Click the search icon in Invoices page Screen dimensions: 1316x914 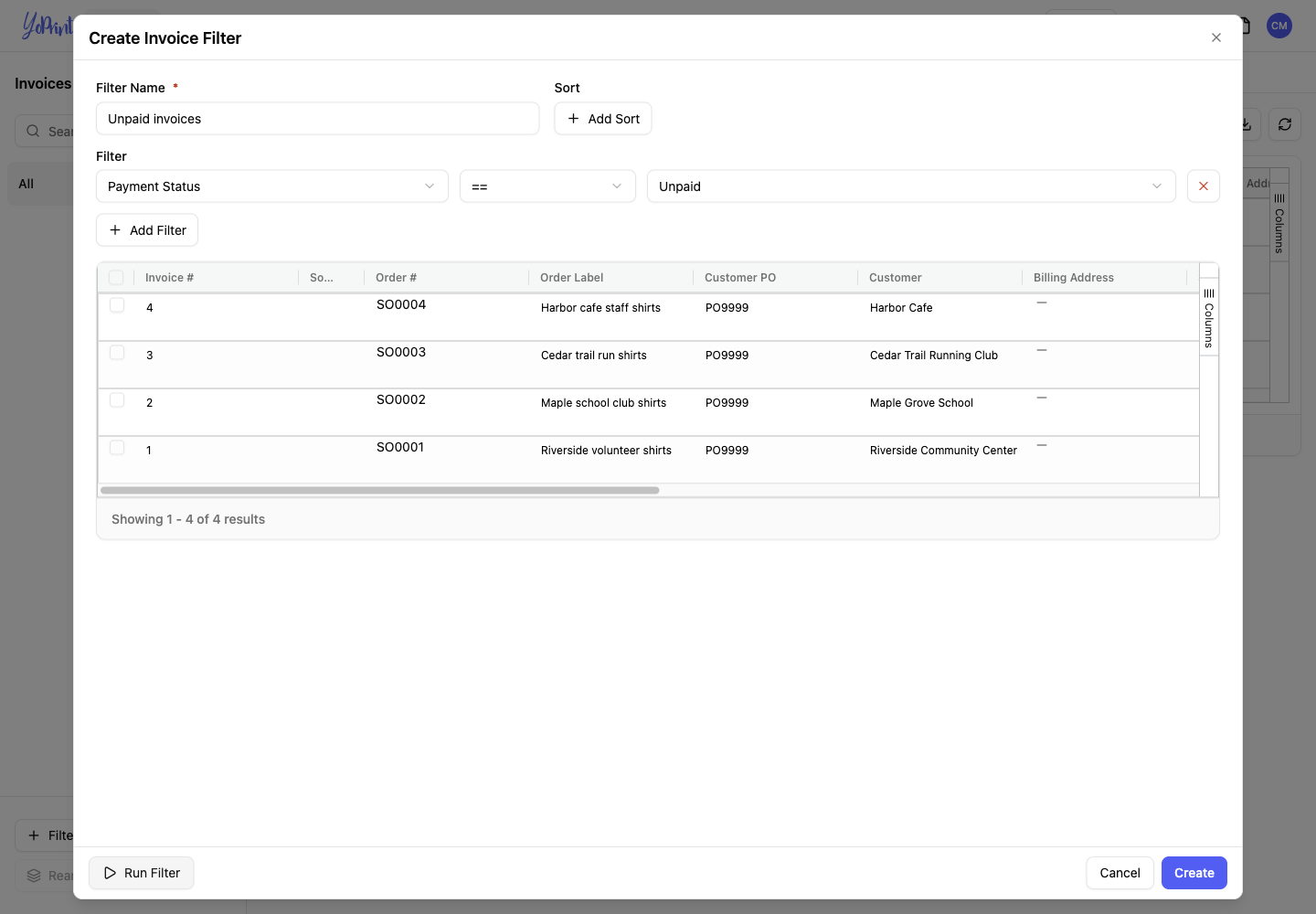point(33,131)
